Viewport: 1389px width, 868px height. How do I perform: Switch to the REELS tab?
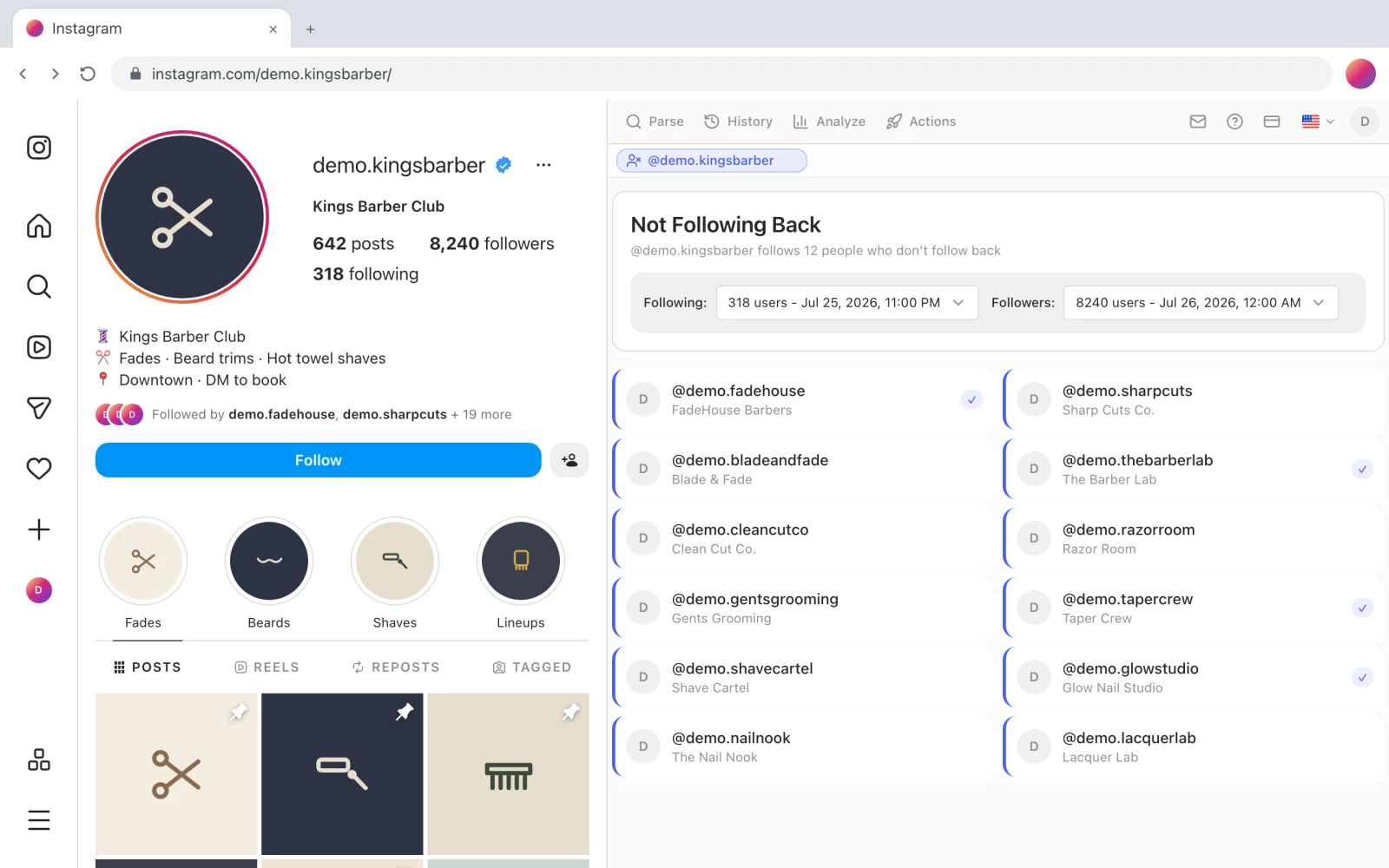267,667
